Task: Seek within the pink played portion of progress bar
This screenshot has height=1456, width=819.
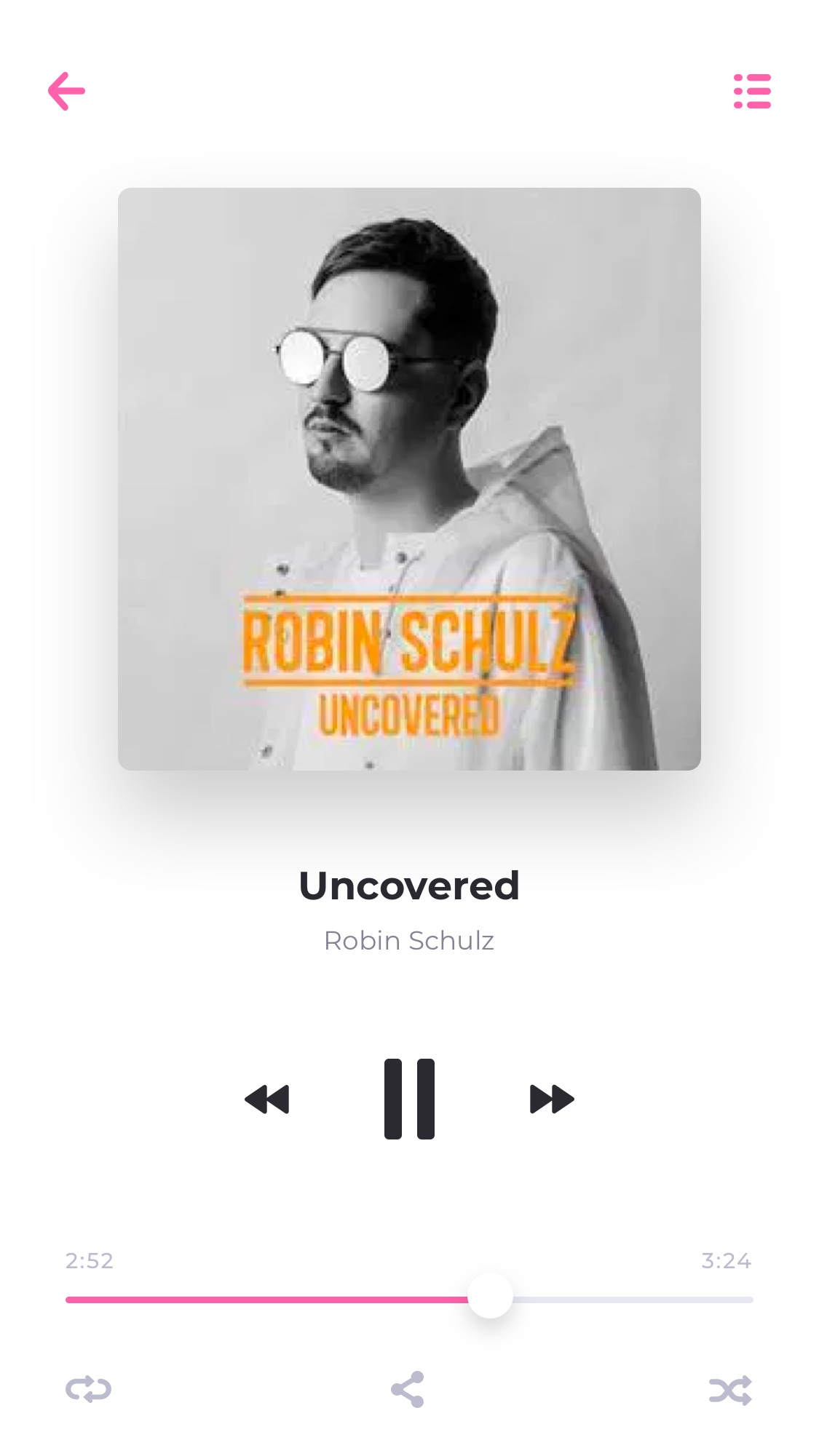Action: [266, 1300]
